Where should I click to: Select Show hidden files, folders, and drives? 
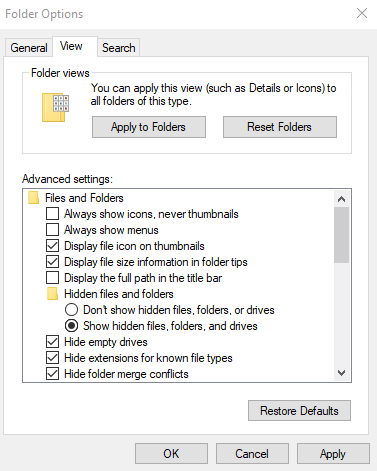71,326
